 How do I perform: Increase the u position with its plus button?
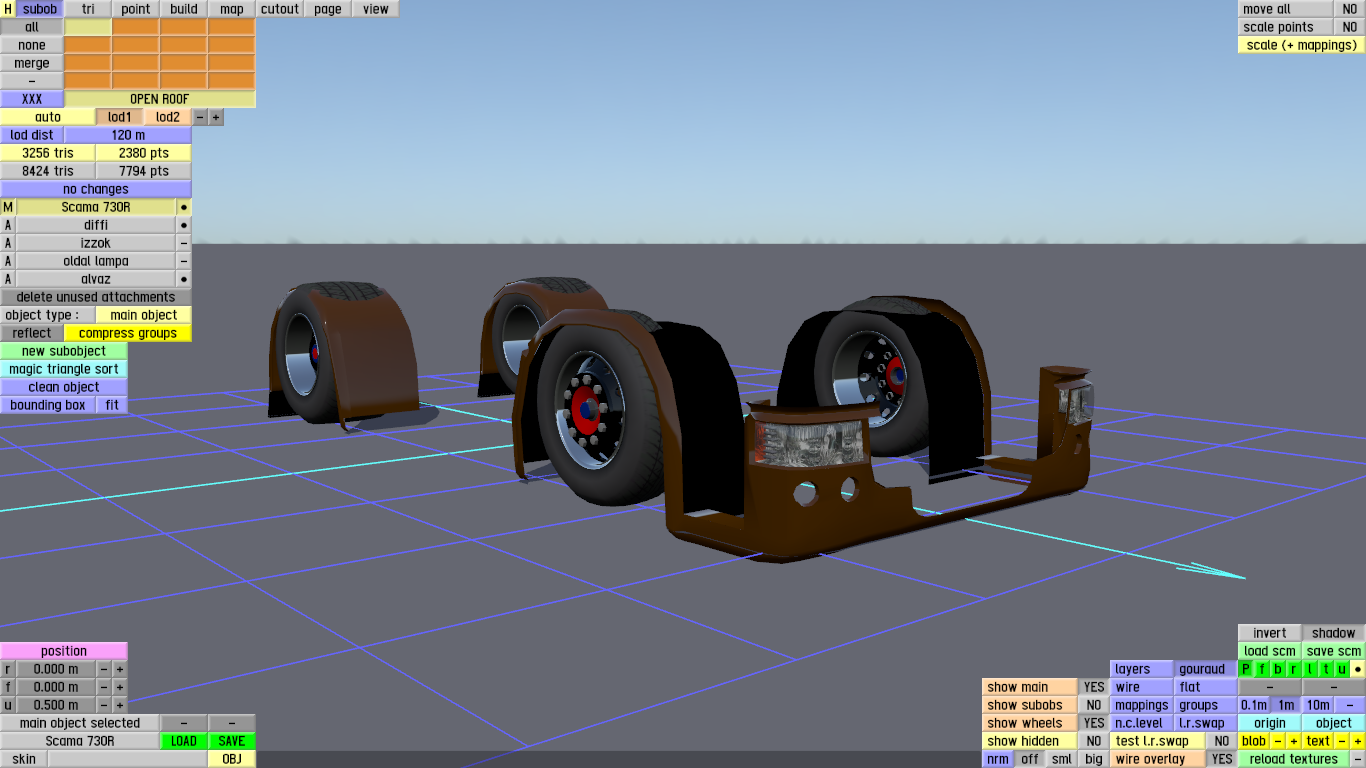tap(120, 705)
